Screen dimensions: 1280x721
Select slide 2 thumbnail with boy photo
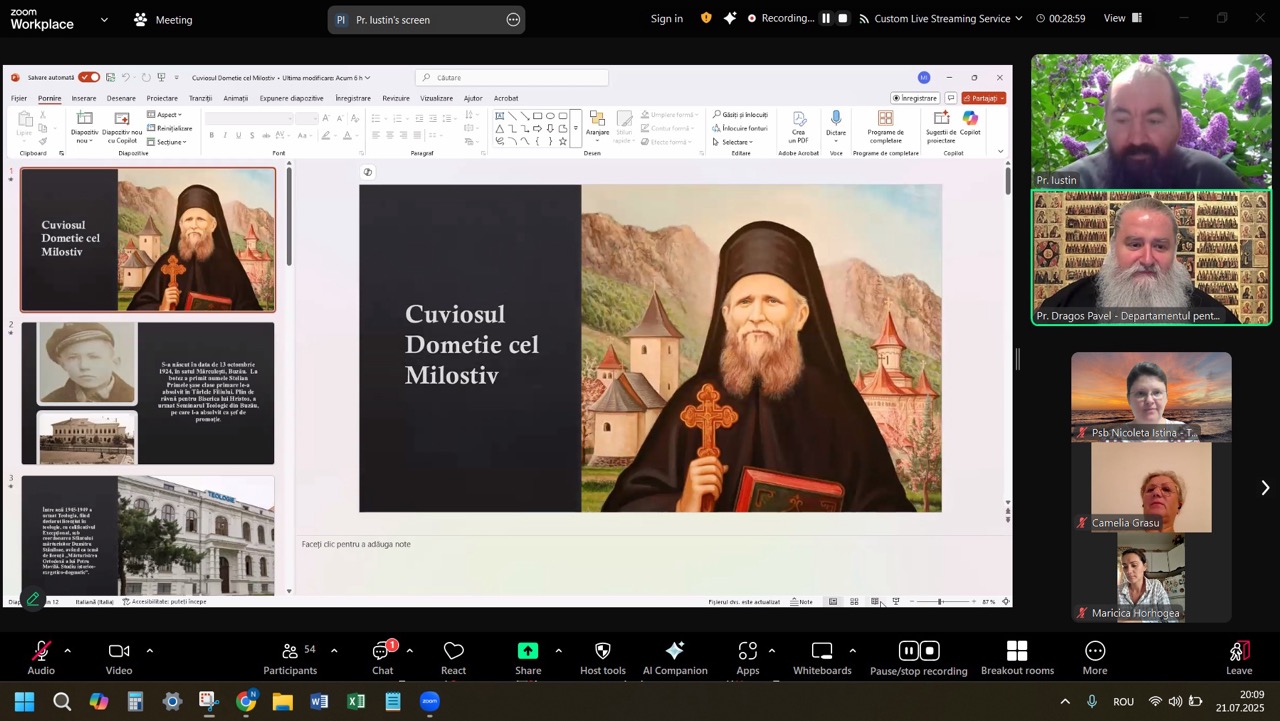(x=148, y=393)
